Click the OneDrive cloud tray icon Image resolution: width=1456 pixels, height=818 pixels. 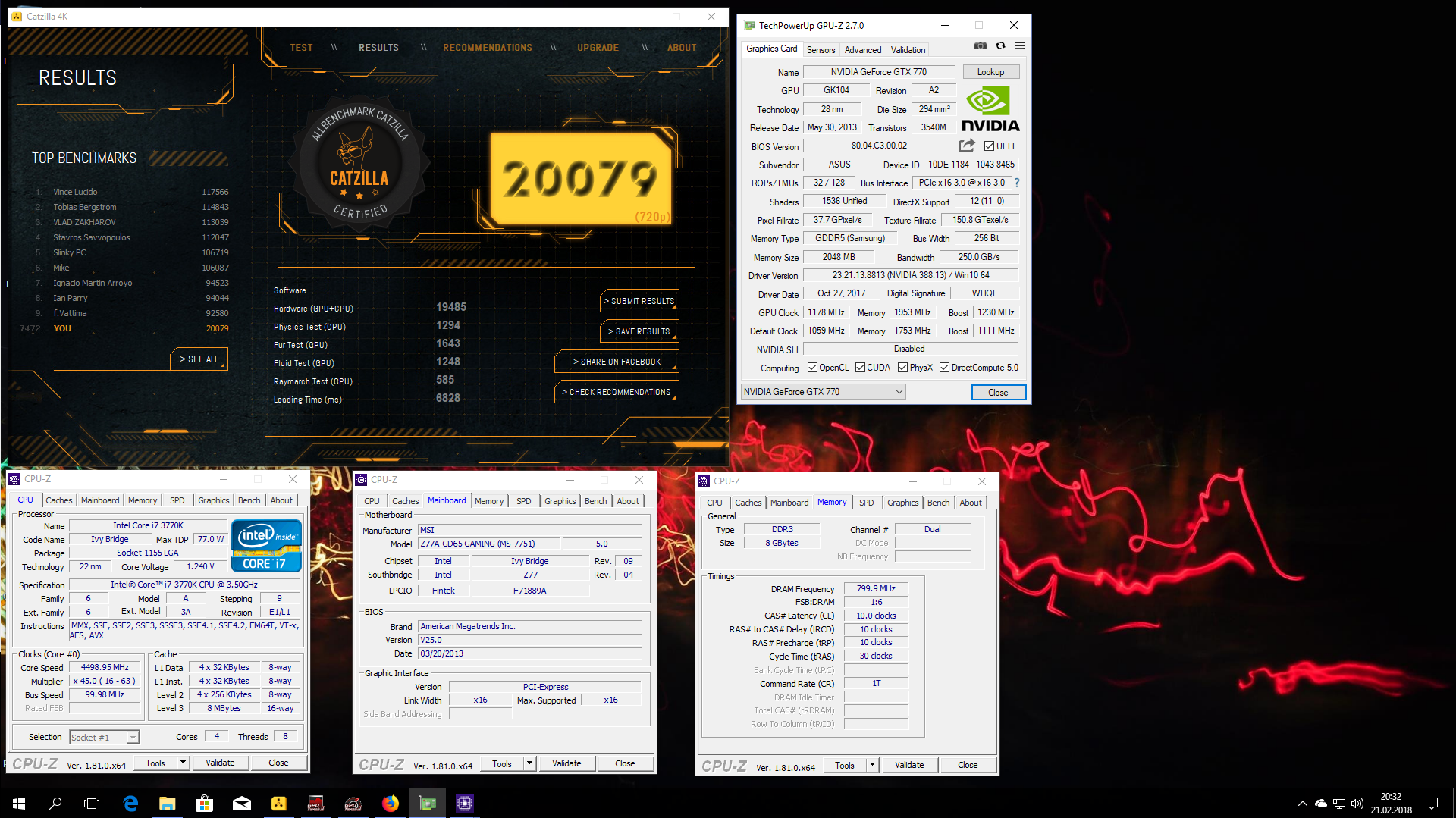1321,804
